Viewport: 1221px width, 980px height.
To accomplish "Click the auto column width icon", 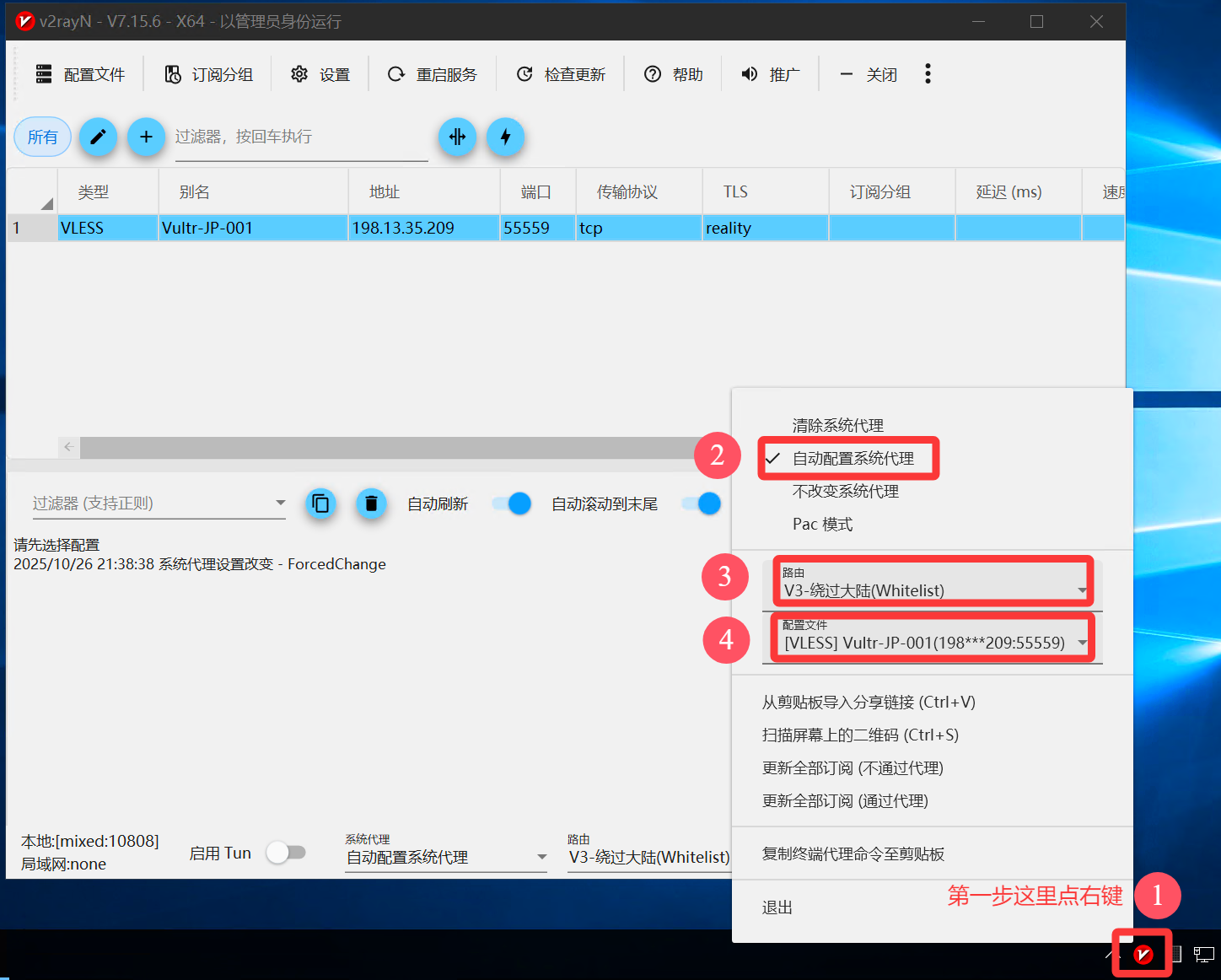I will pyautogui.click(x=457, y=137).
